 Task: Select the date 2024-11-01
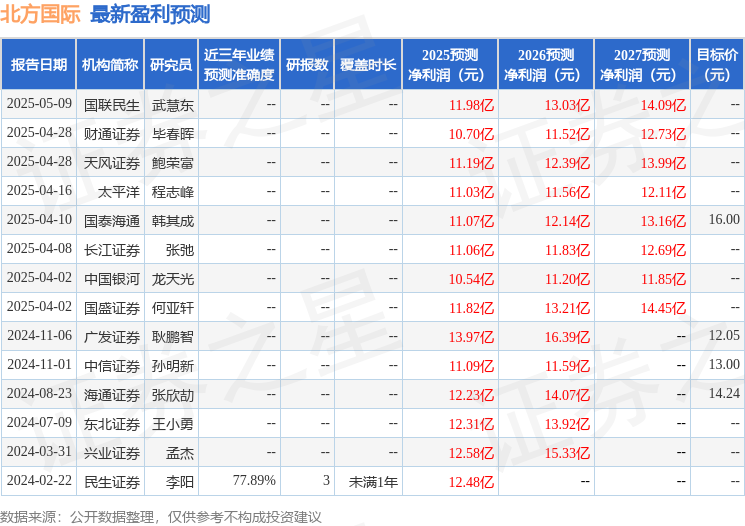[39, 364]
